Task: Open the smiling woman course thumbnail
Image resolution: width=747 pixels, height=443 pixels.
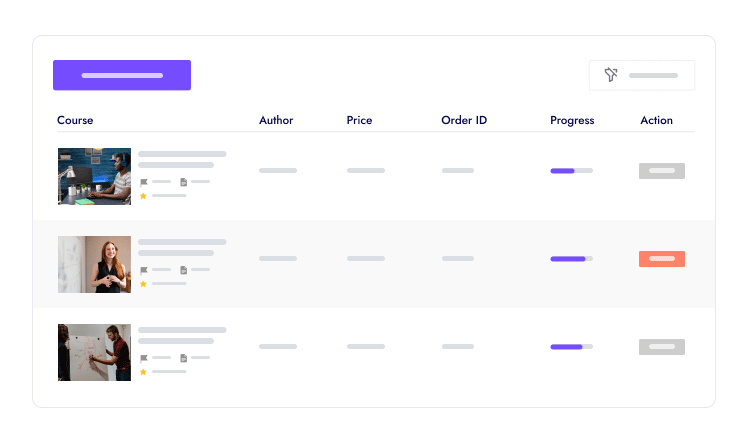Action: [94, 264]
